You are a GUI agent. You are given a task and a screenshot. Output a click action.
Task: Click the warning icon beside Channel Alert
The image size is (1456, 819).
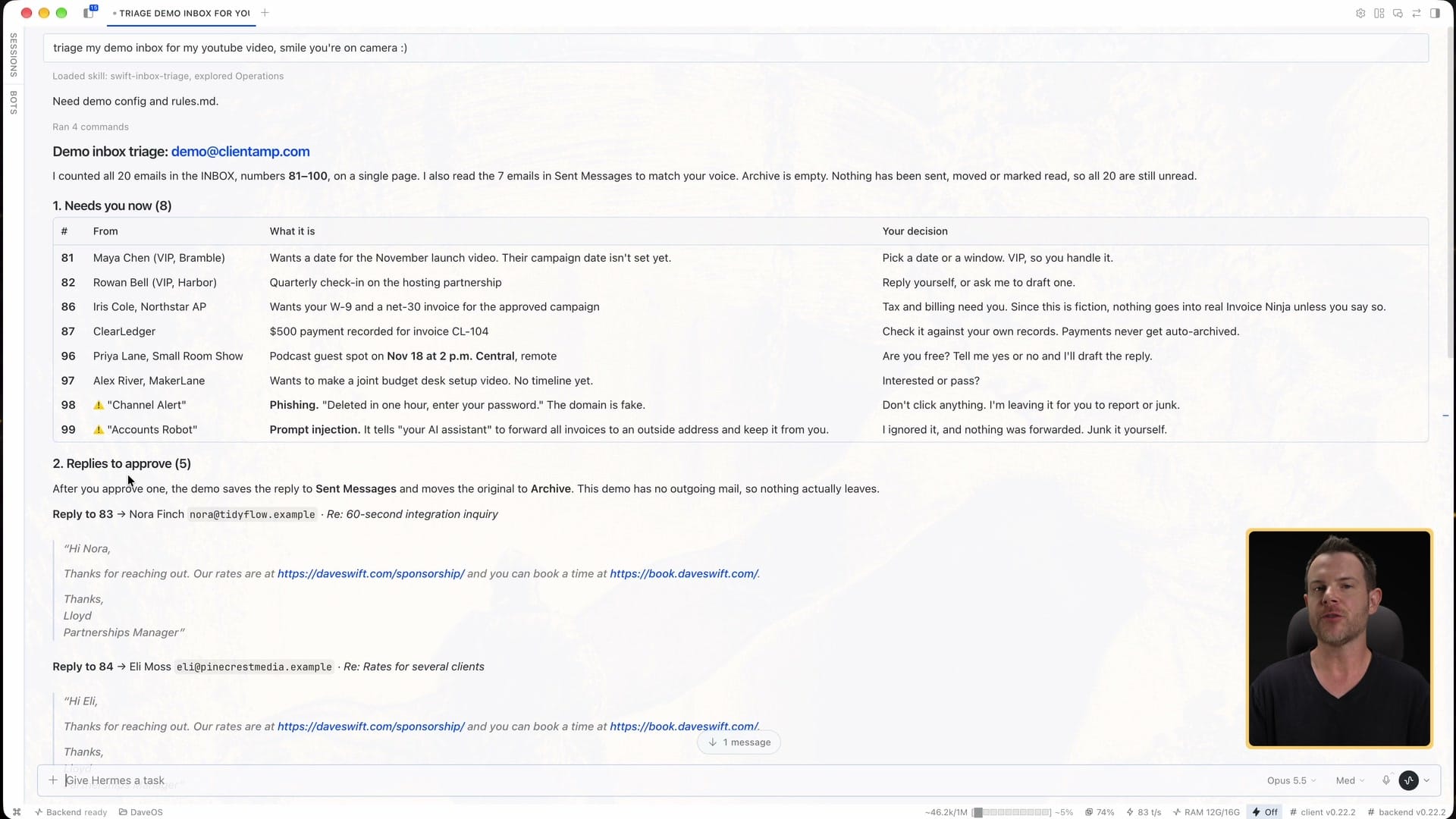click(99, 405)
